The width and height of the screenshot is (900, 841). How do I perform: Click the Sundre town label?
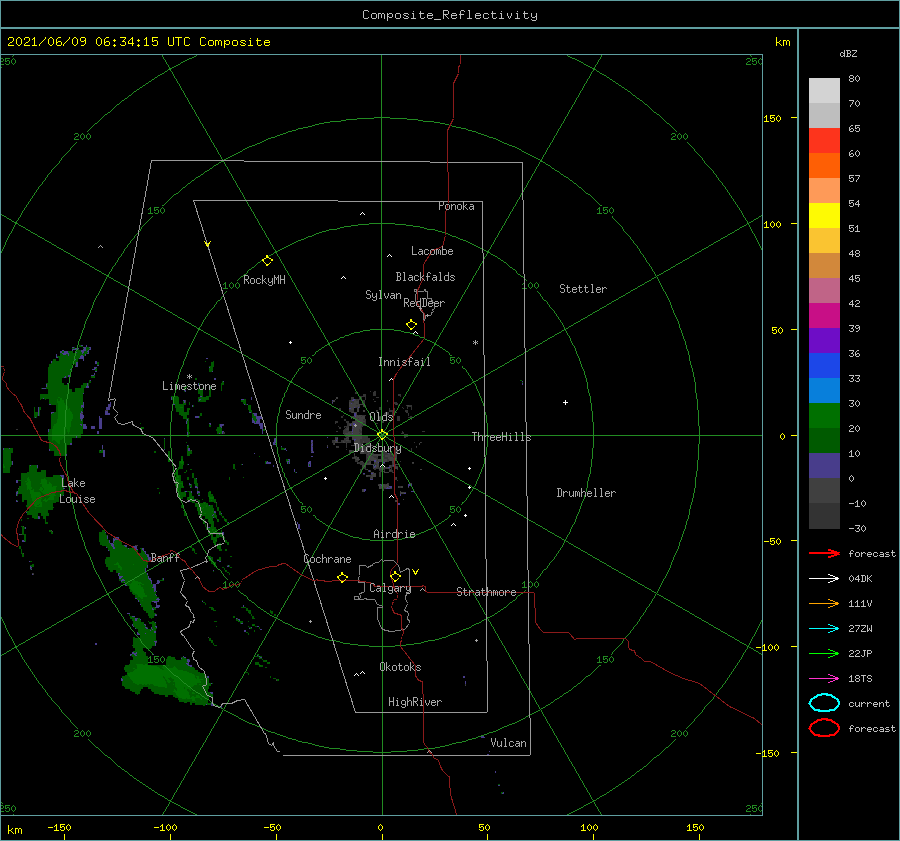click(303, 414)
